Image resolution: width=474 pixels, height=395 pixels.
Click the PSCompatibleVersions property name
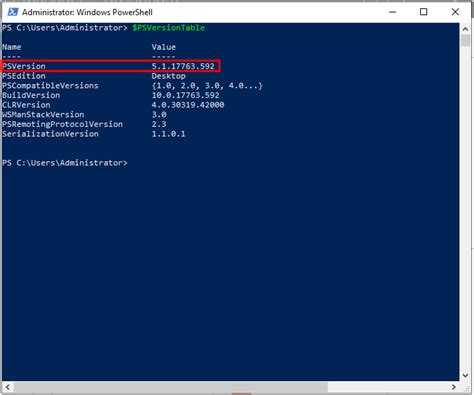coord(50,86)
